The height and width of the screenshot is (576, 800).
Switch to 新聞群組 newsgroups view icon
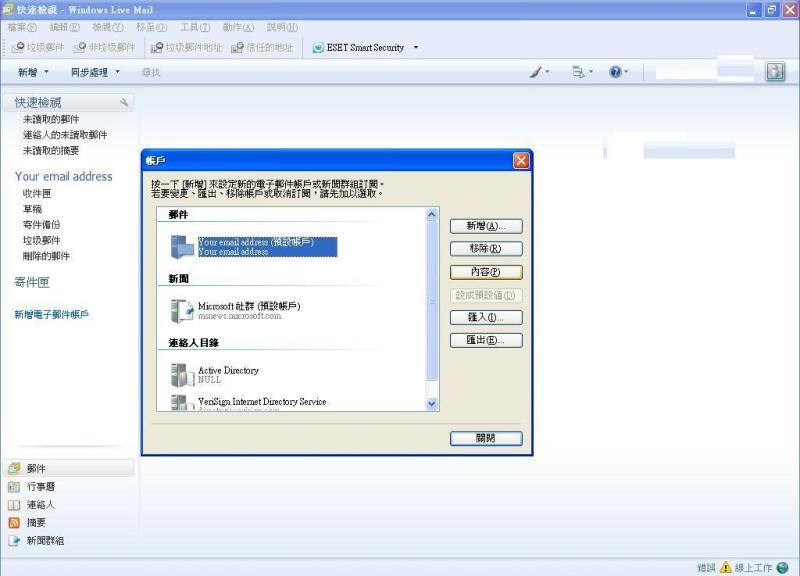[x=14, y=541]
